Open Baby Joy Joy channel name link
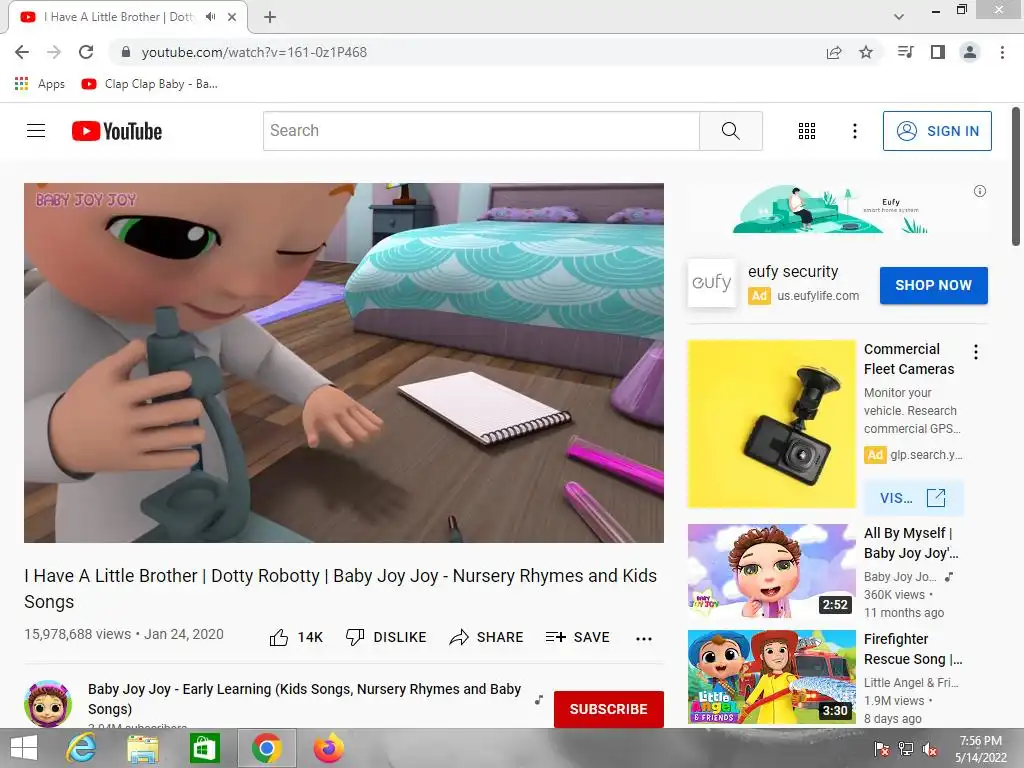This screenshot has height=768, width=1024. (304, 699)
